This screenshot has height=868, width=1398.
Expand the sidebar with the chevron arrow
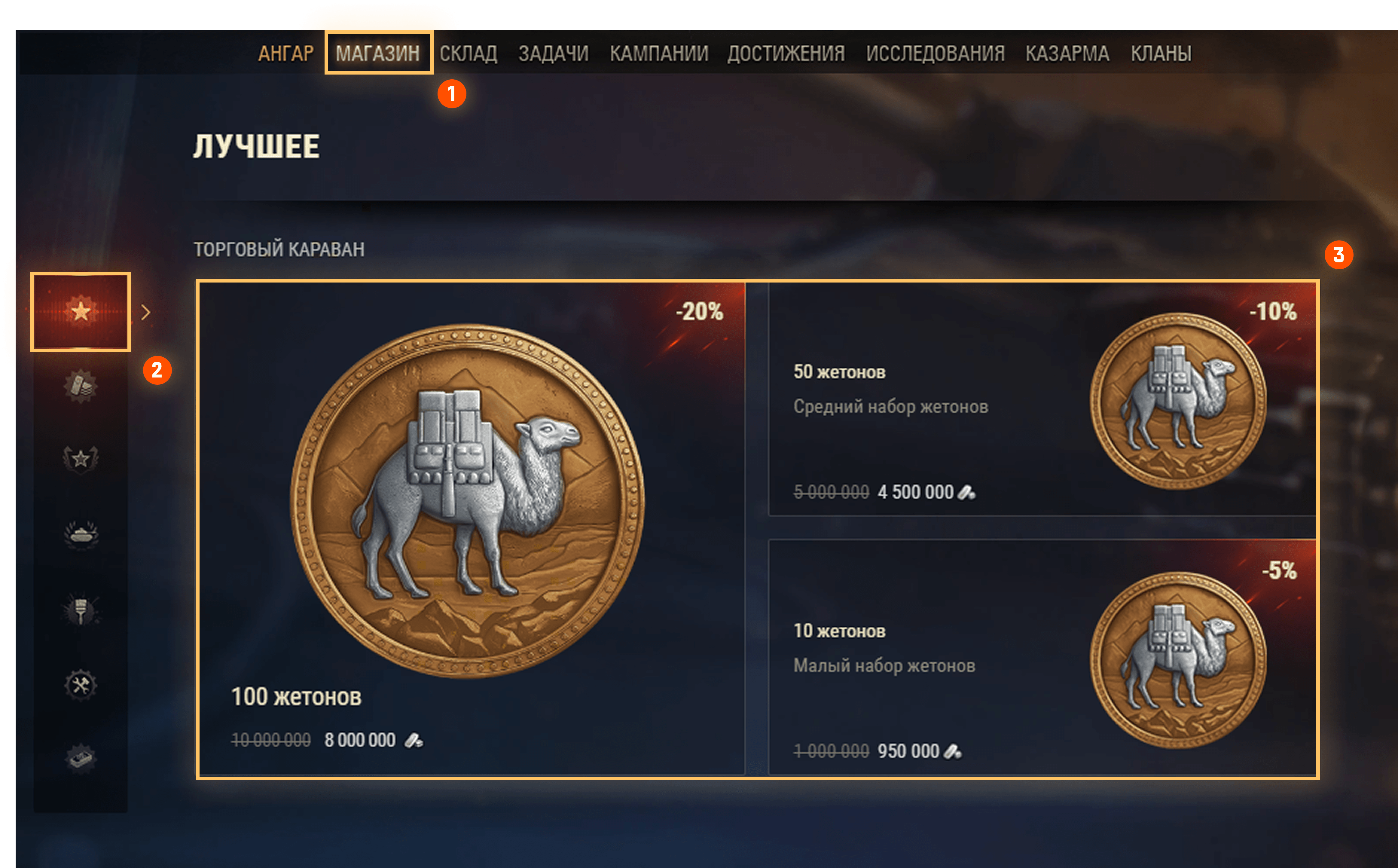click(146, 312)
